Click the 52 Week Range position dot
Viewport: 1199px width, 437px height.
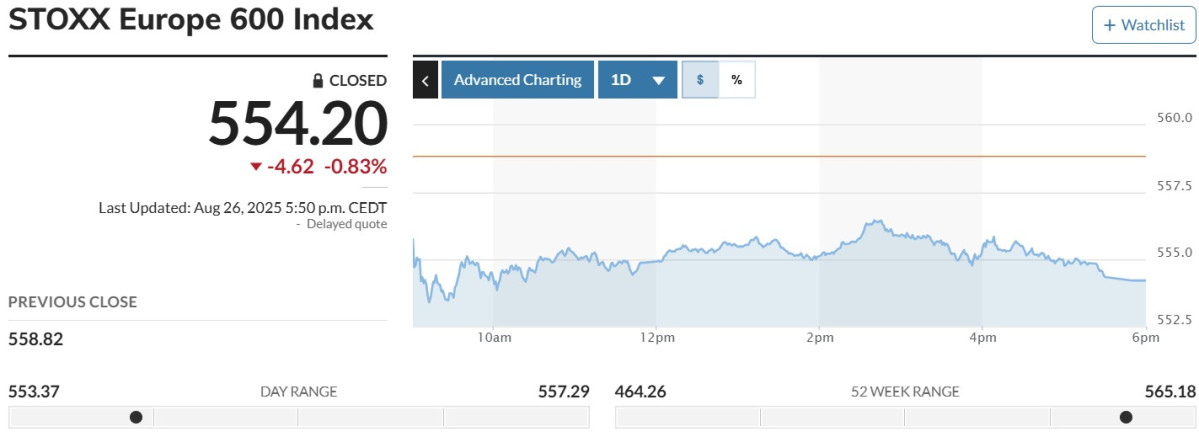click(x=1126, y=417)
